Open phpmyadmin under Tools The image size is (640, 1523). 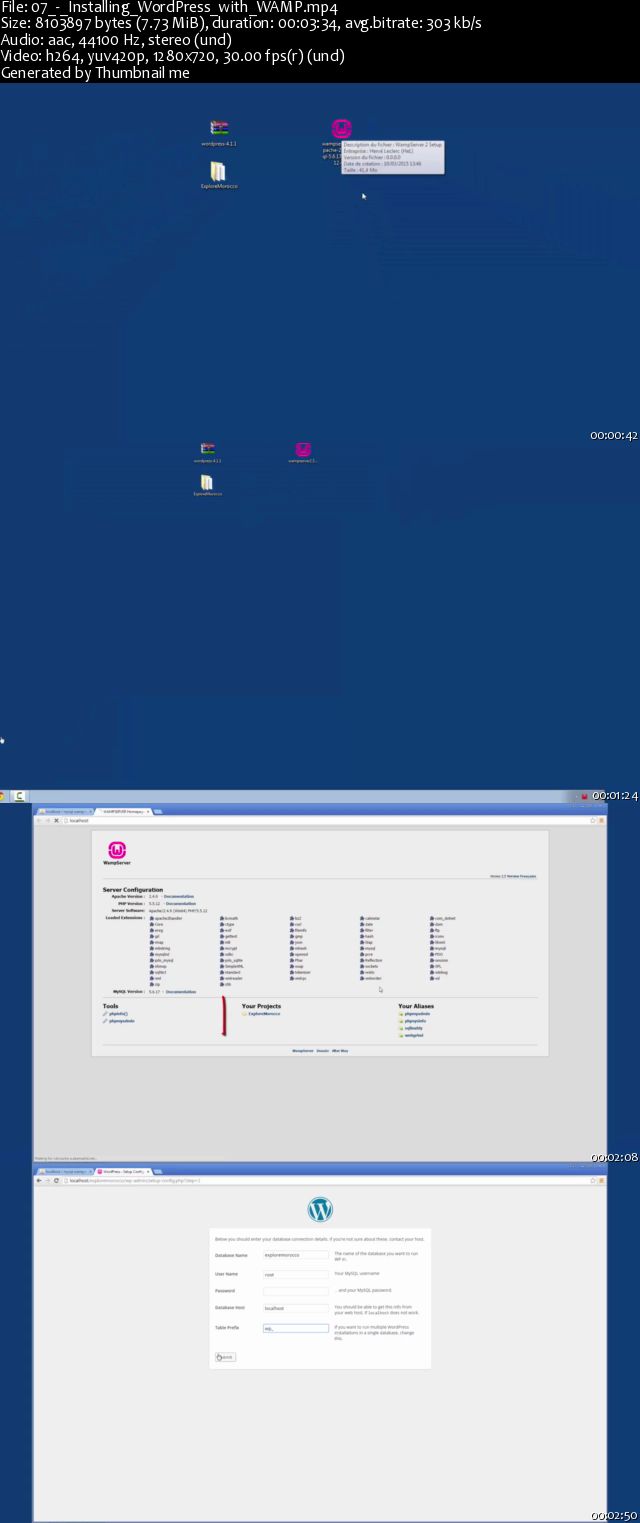coord(122,1021)
